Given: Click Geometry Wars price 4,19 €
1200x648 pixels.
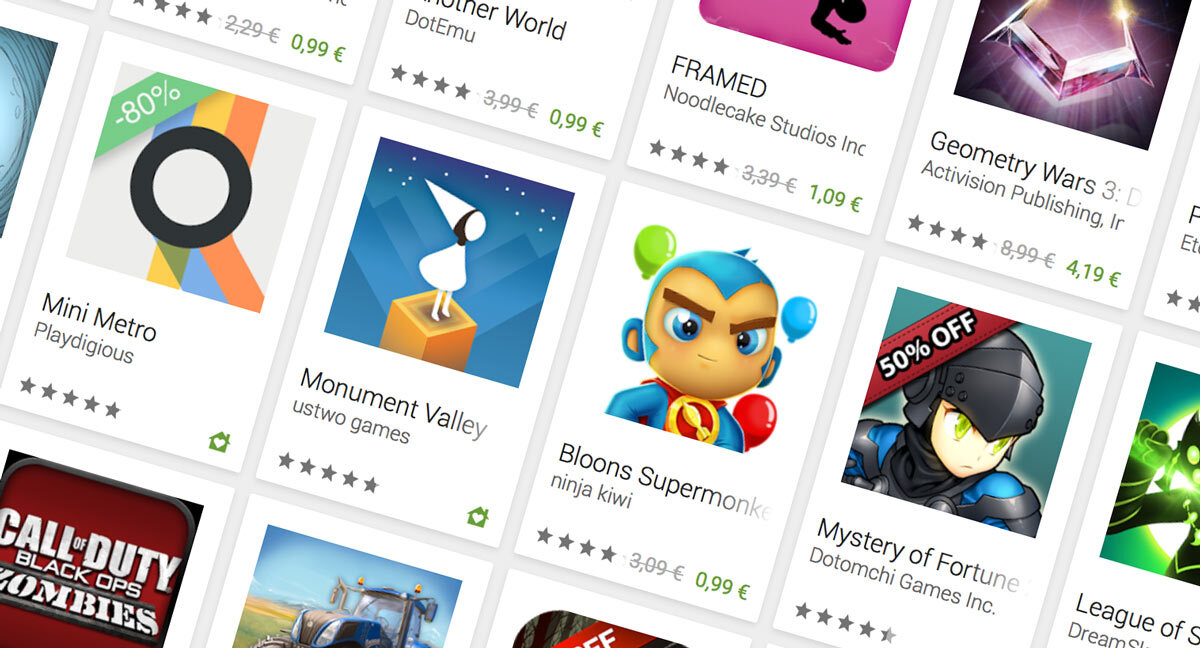Looking at the screenshot, I should pyautogui.click(x=1092, y=272).
